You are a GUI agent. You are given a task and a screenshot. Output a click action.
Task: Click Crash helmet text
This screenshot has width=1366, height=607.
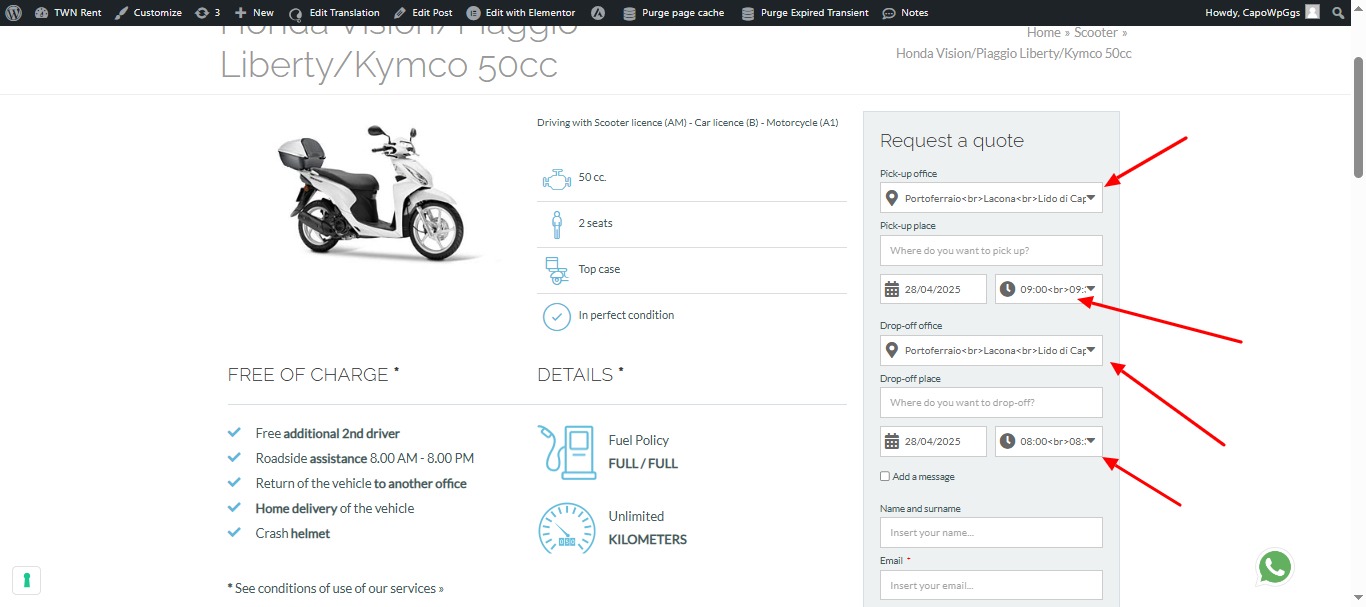[x=293, y=533]
